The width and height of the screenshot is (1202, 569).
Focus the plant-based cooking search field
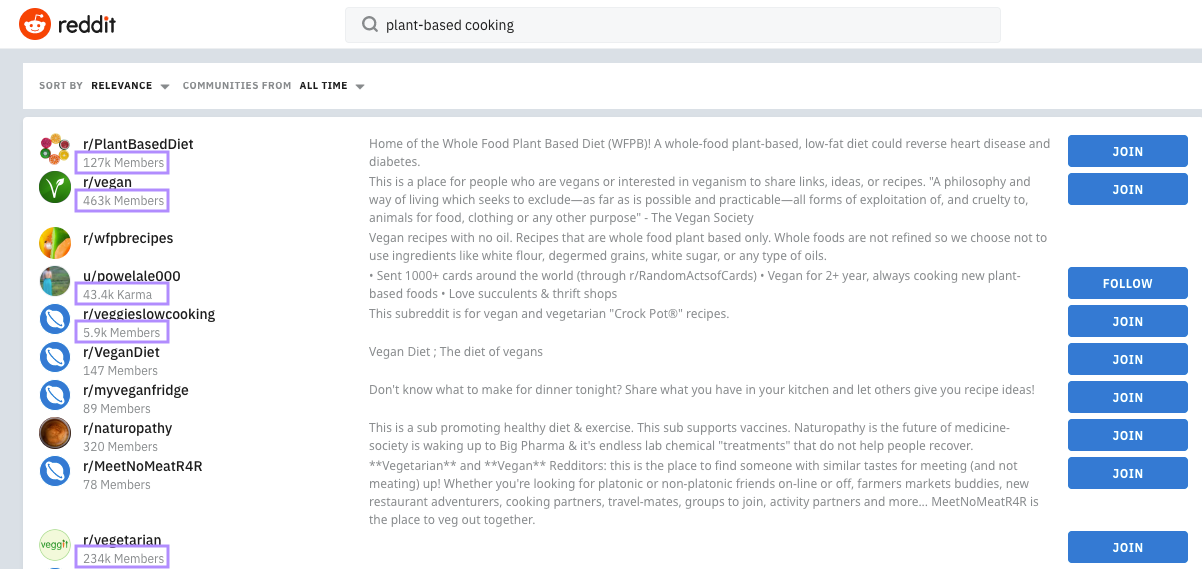pyautogui.click(x=680, y=25)
